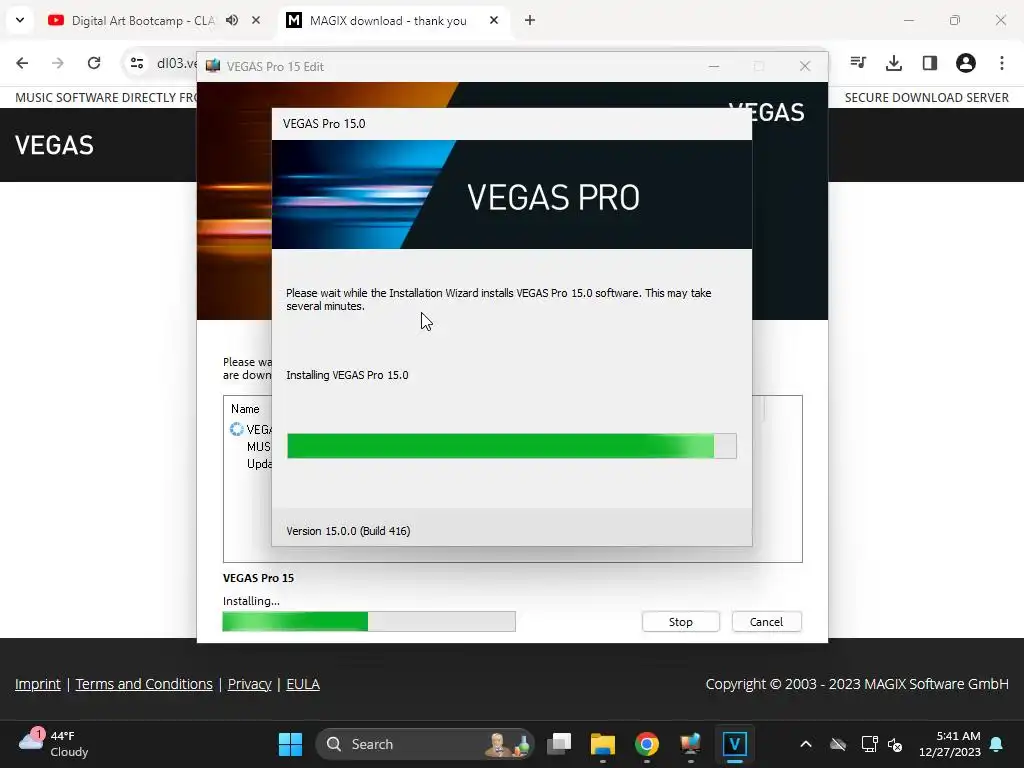Click the 'SECURE DOWNLOAD SERVER' header text
The image size is (1024, 768).
(926, 97)
